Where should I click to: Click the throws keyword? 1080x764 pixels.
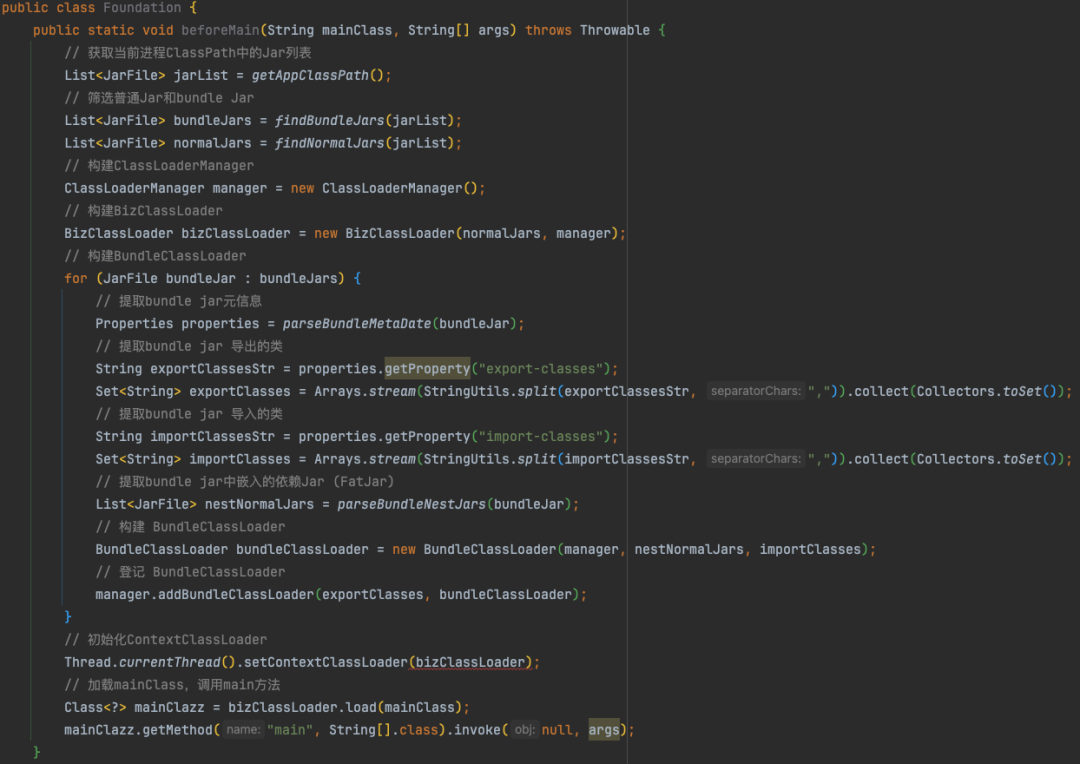point(548,30)
